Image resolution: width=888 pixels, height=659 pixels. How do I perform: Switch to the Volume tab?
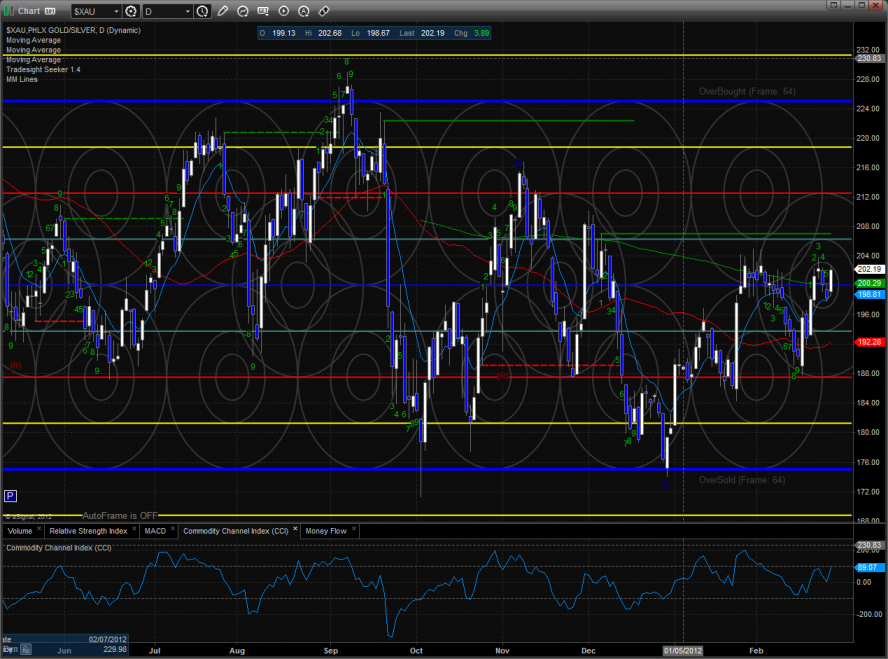[20, 531]
